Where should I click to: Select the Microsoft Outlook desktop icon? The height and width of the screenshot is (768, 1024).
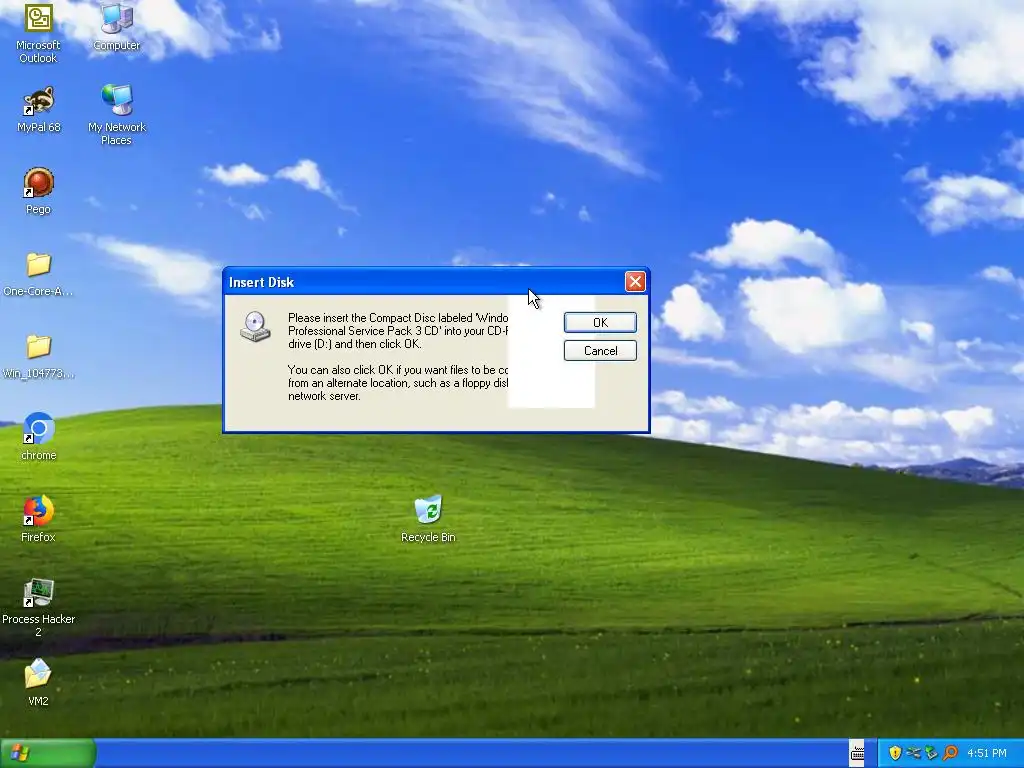pos(38,33)
